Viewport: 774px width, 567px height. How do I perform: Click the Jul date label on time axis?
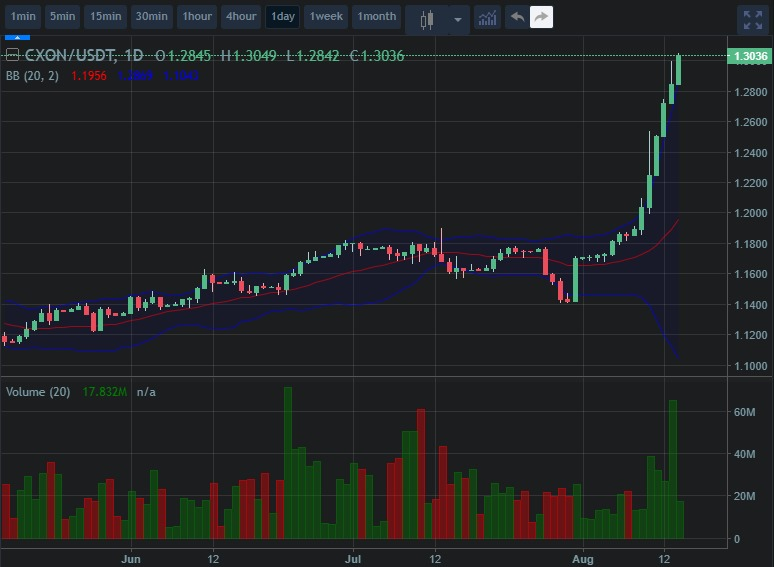point(353,559)
